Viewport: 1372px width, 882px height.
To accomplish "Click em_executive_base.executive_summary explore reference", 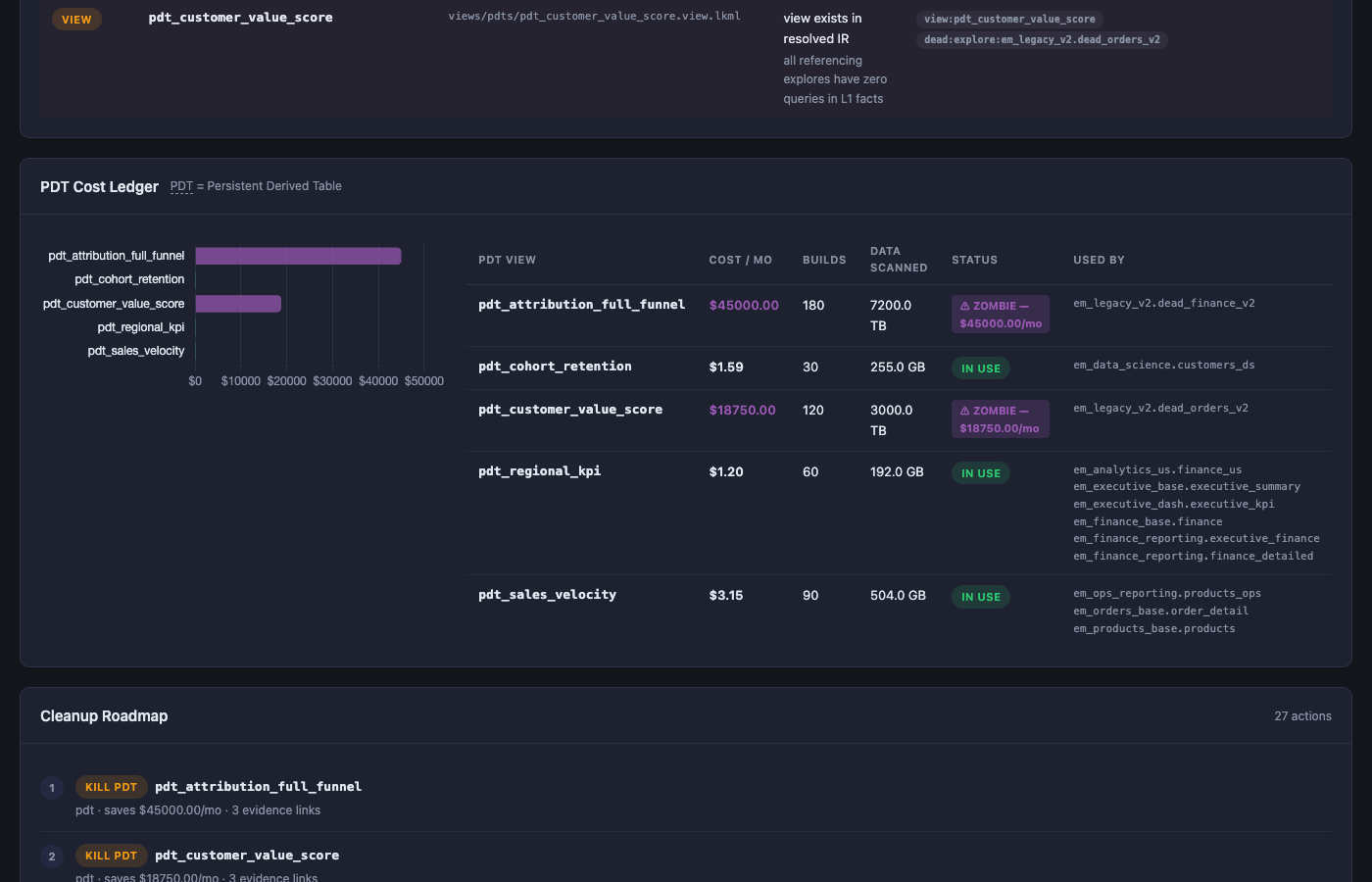I will pos(1187,487).
